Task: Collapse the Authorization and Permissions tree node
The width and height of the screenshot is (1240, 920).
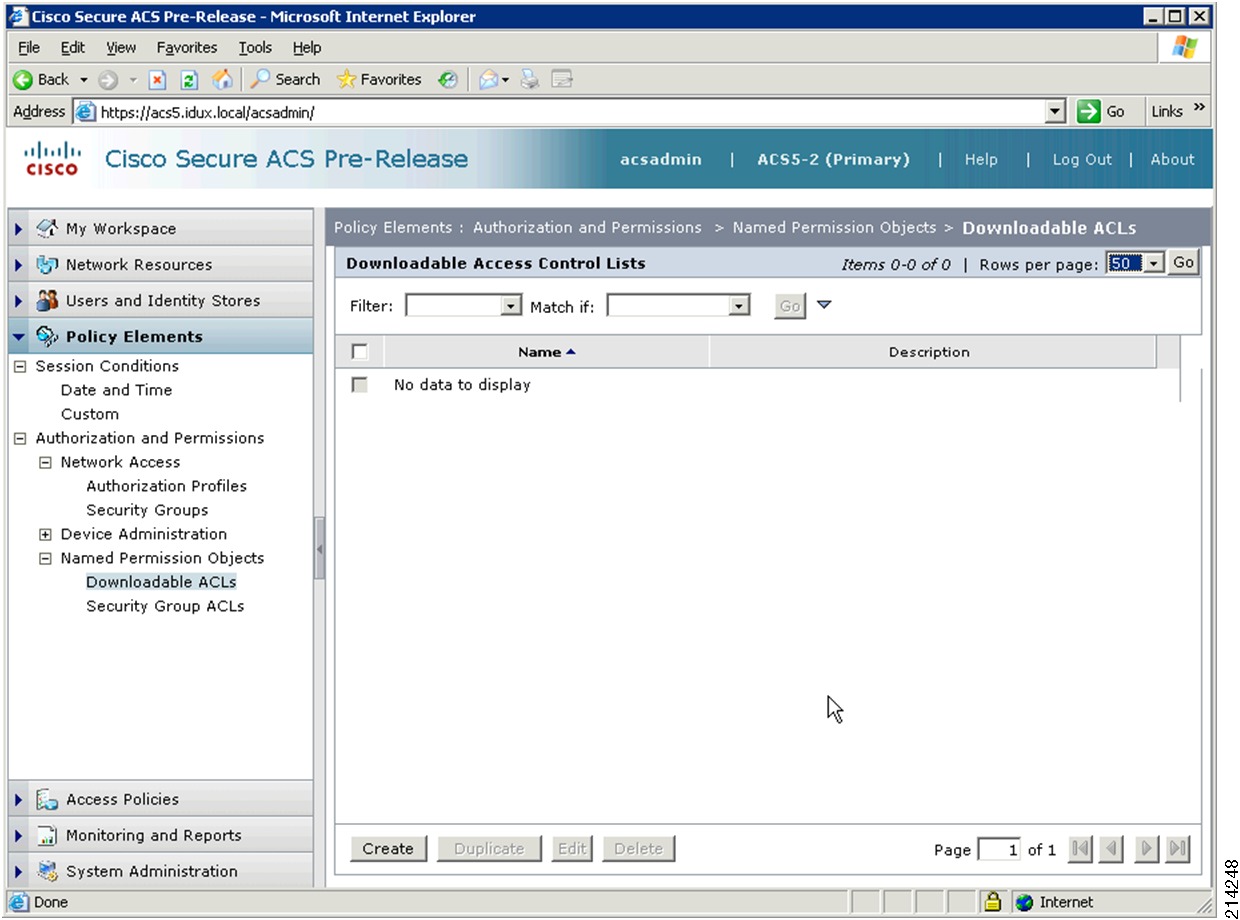Action: pos(20,439)
